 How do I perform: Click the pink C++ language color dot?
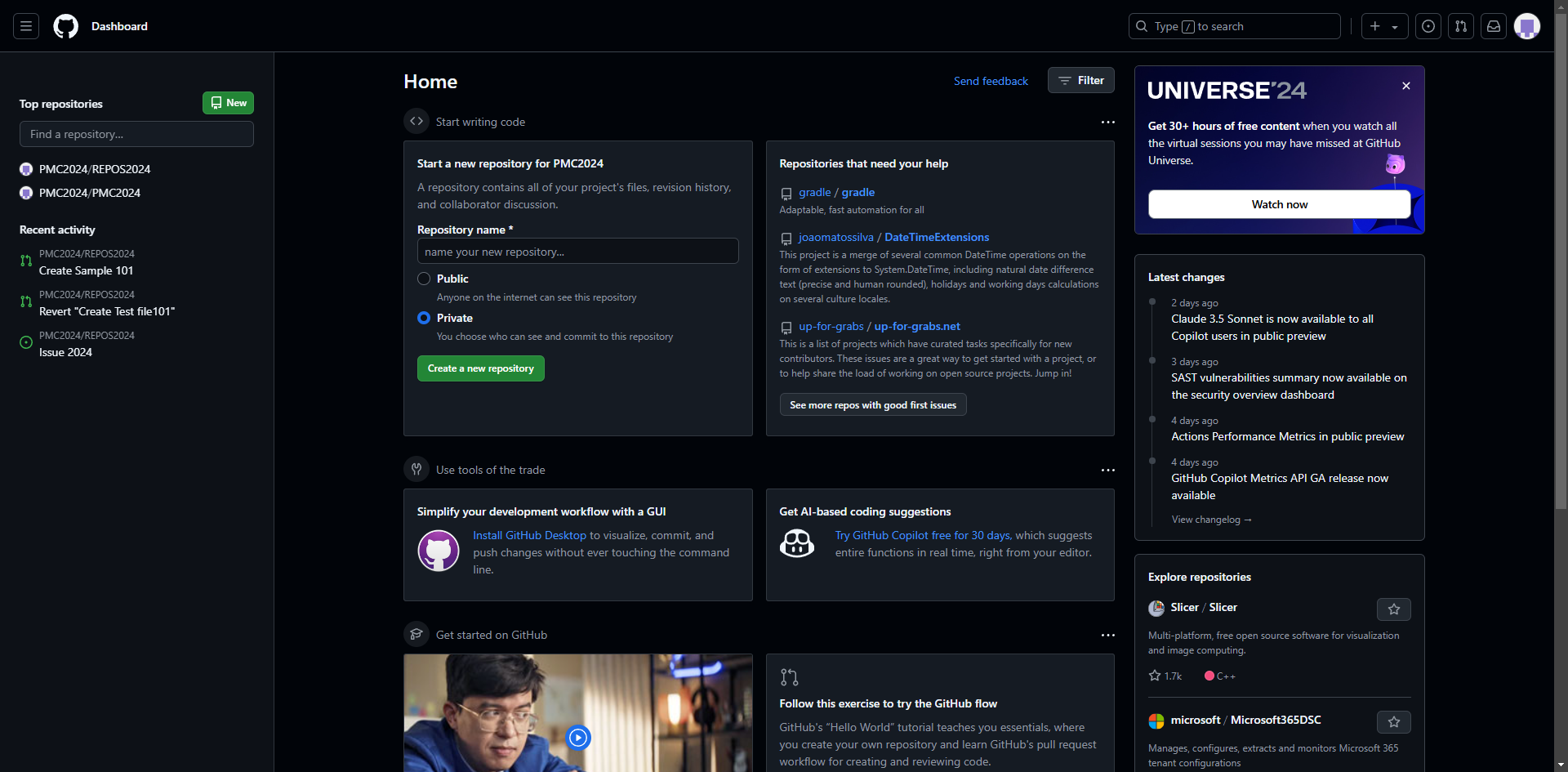[1209, 676]
